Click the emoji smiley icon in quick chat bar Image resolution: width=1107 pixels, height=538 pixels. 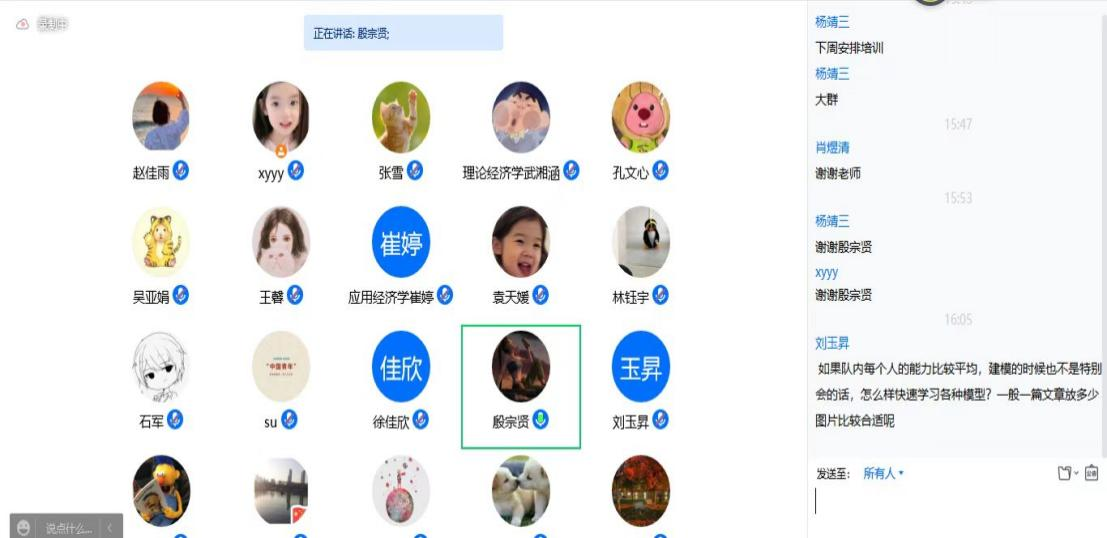pos(24,527)
